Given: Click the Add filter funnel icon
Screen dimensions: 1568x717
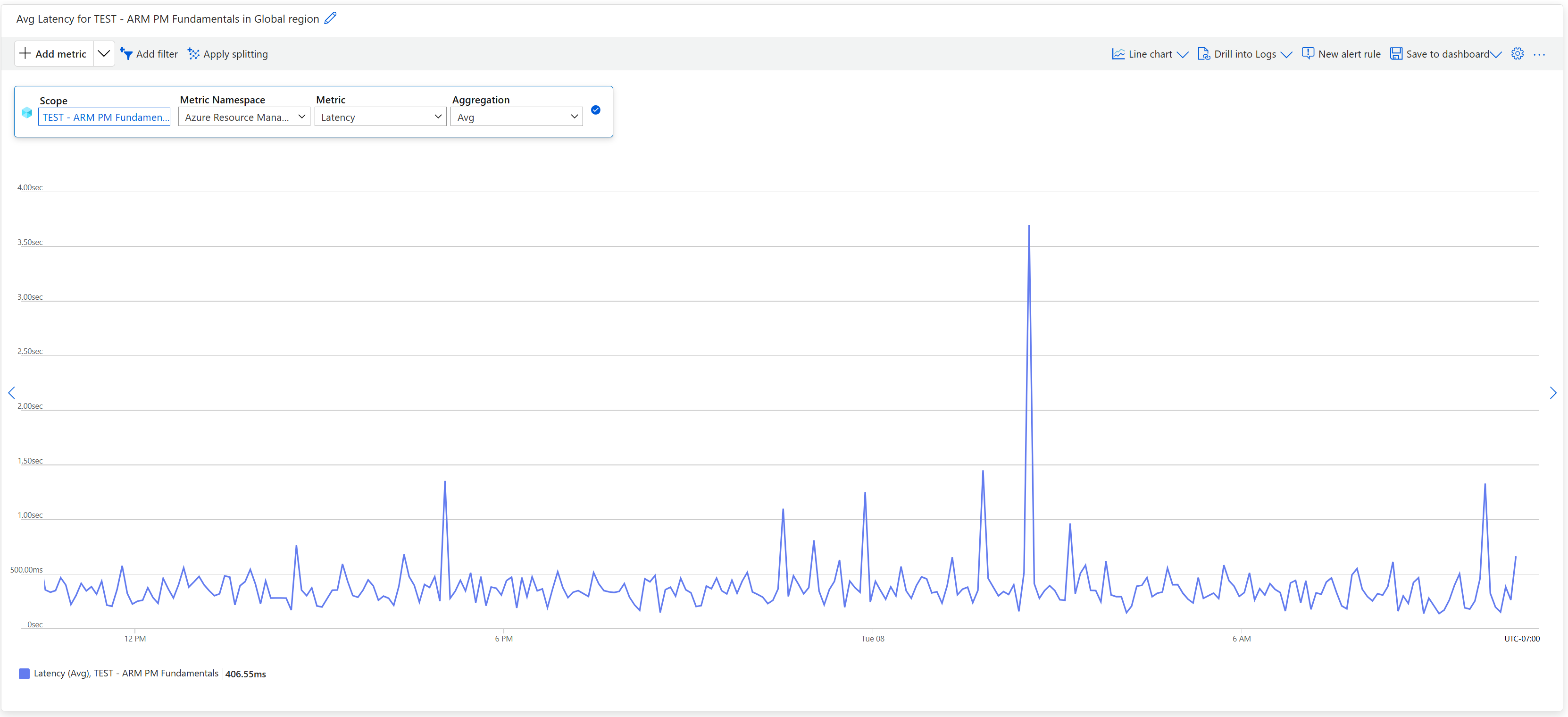Looking at the screenshot, I should tap(126, 54).
